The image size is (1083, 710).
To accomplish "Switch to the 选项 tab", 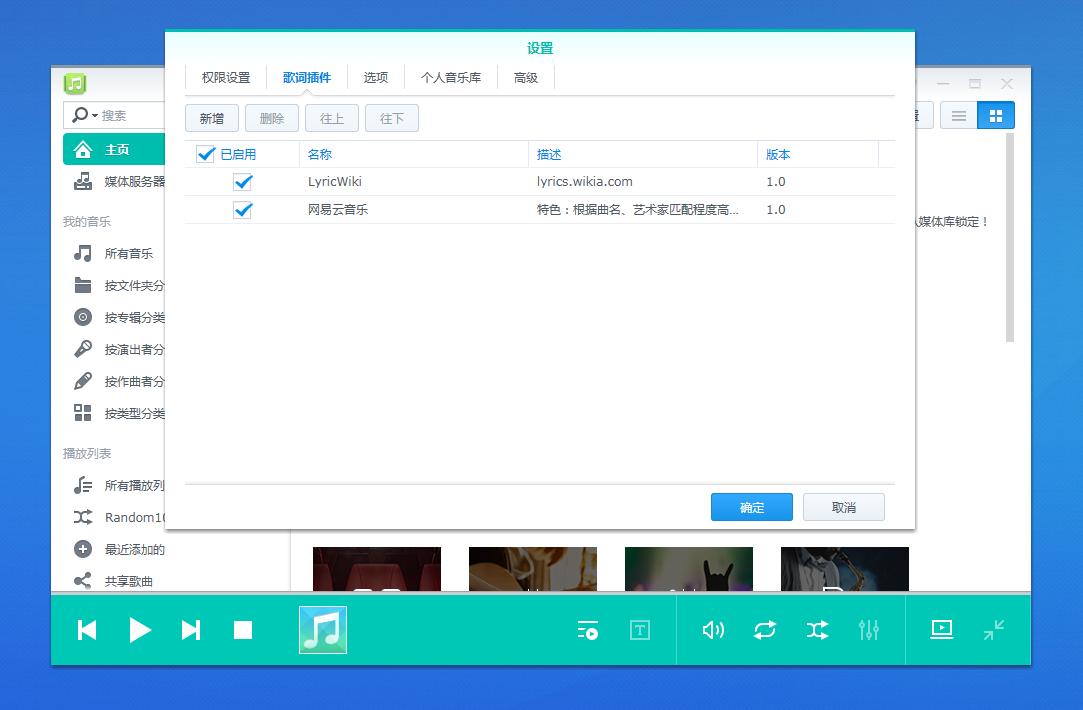I will pos(375,76).
